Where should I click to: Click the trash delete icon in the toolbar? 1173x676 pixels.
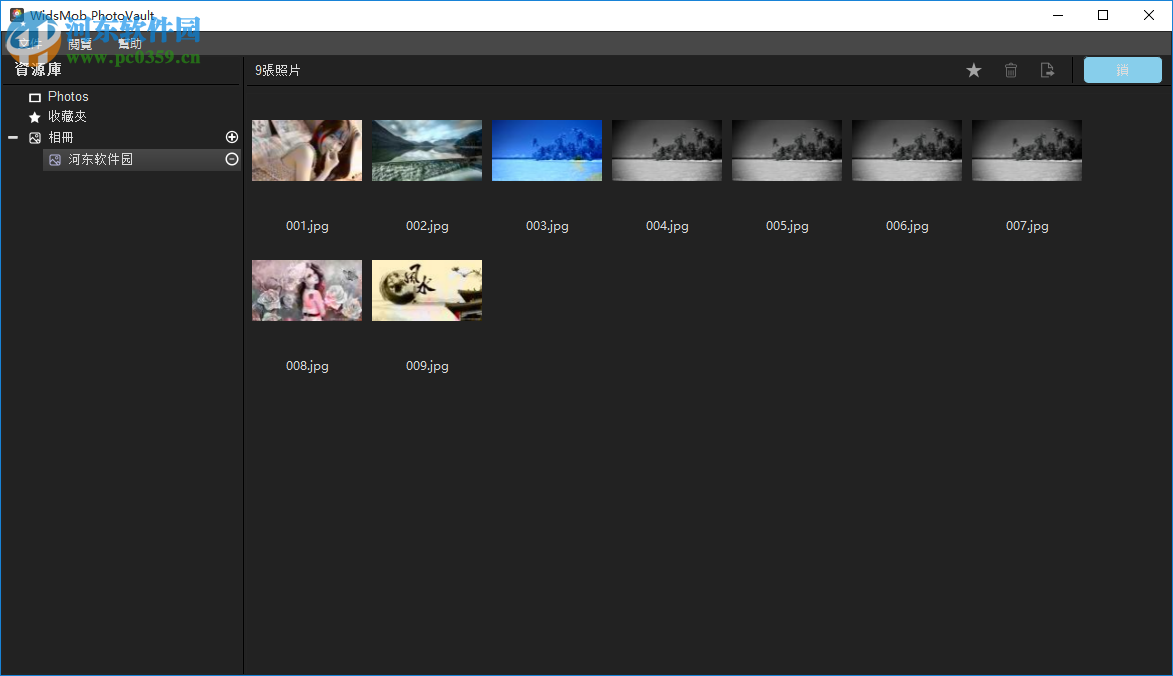[1010, 70]
